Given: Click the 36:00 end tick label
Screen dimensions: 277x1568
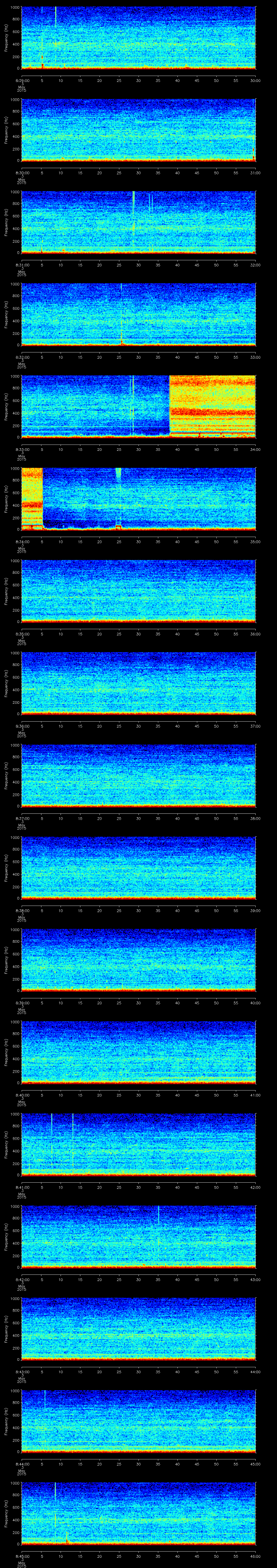Looking at the screenshot, I should pos(255,634).
